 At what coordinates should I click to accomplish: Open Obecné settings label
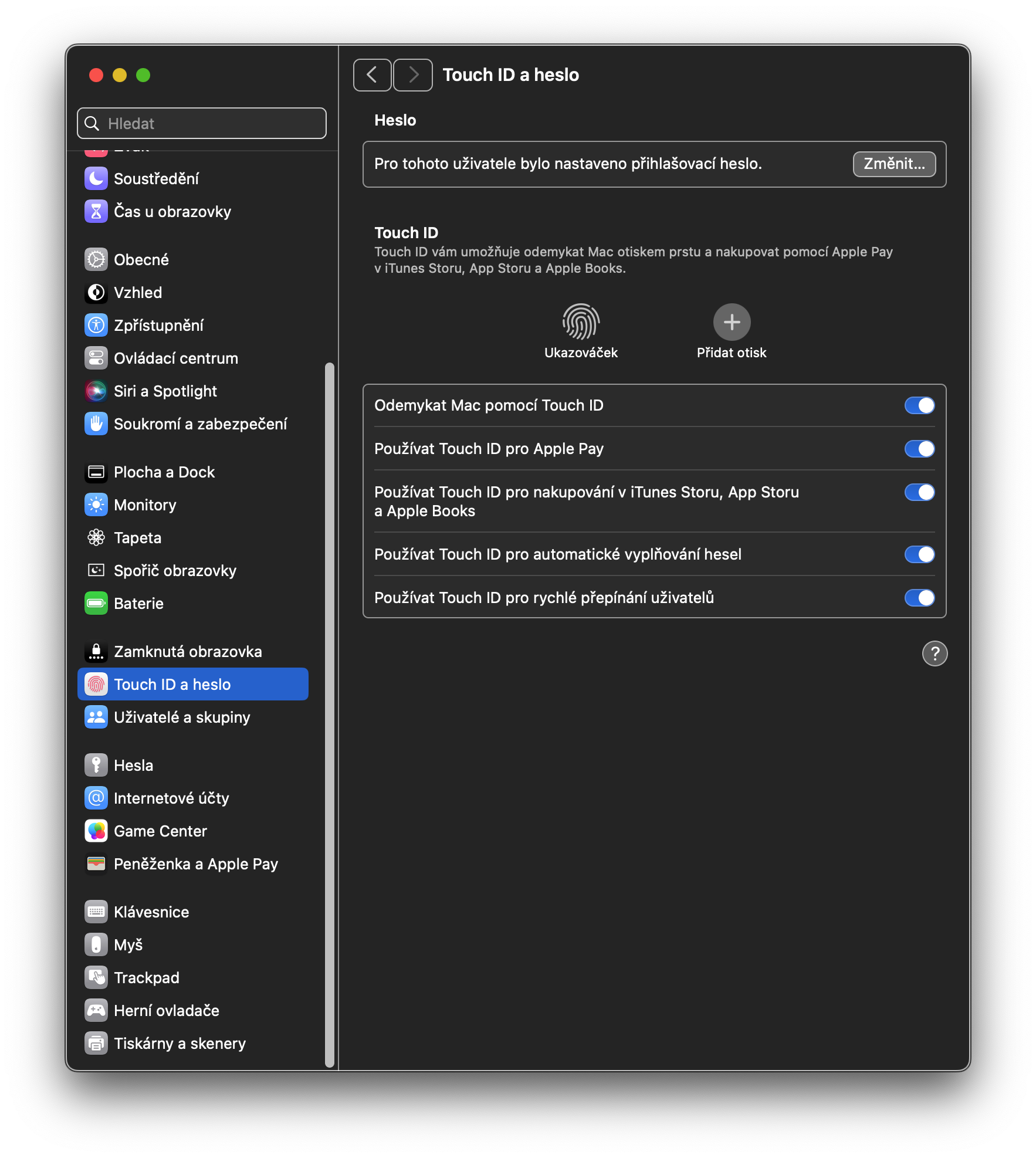click(141, 259)
